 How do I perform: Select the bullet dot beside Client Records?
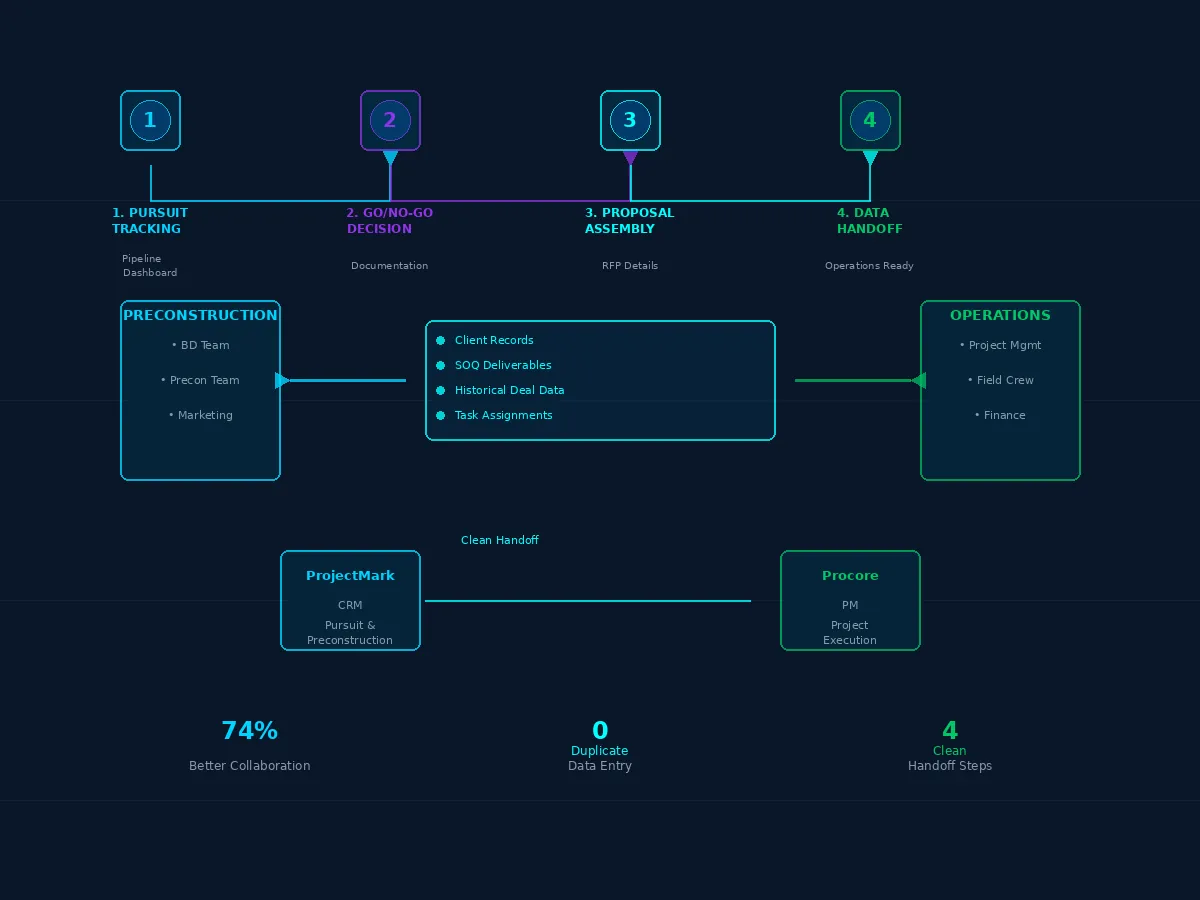(x=440, y=340)
